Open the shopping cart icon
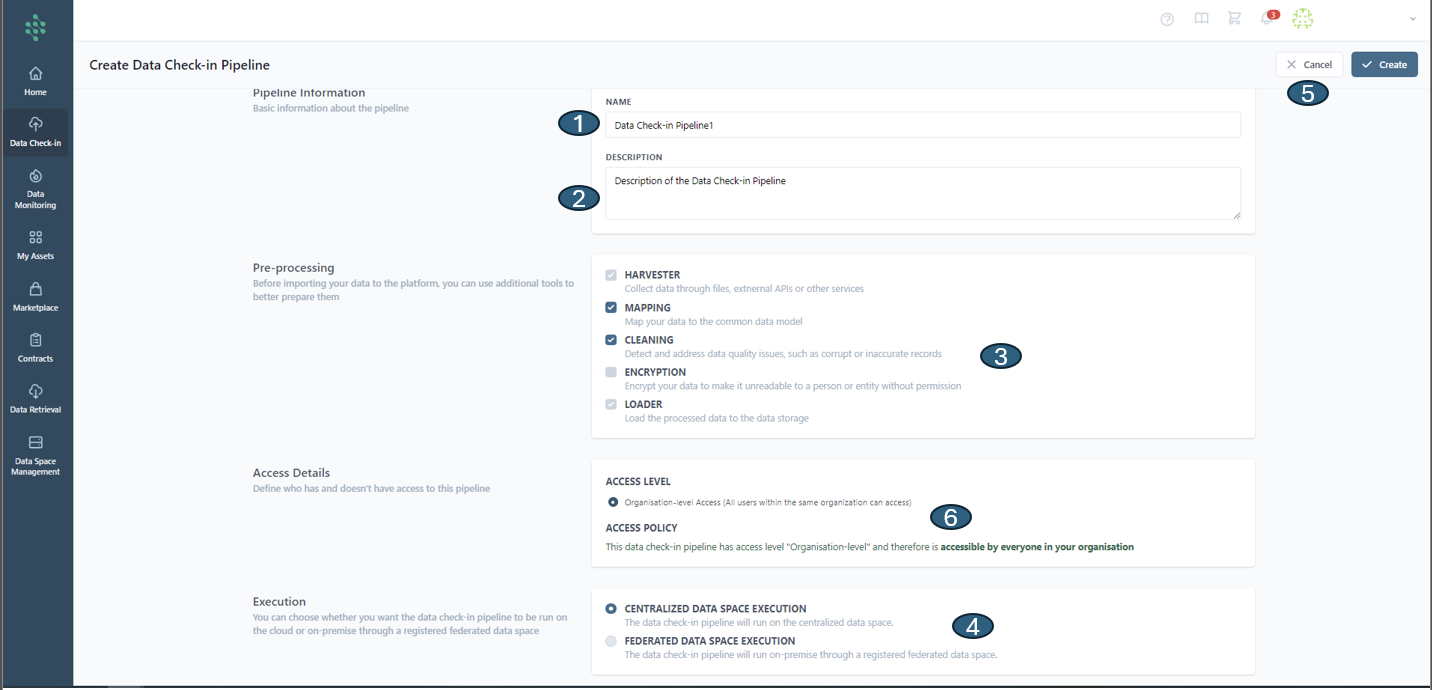 [x=1234, y=19]
